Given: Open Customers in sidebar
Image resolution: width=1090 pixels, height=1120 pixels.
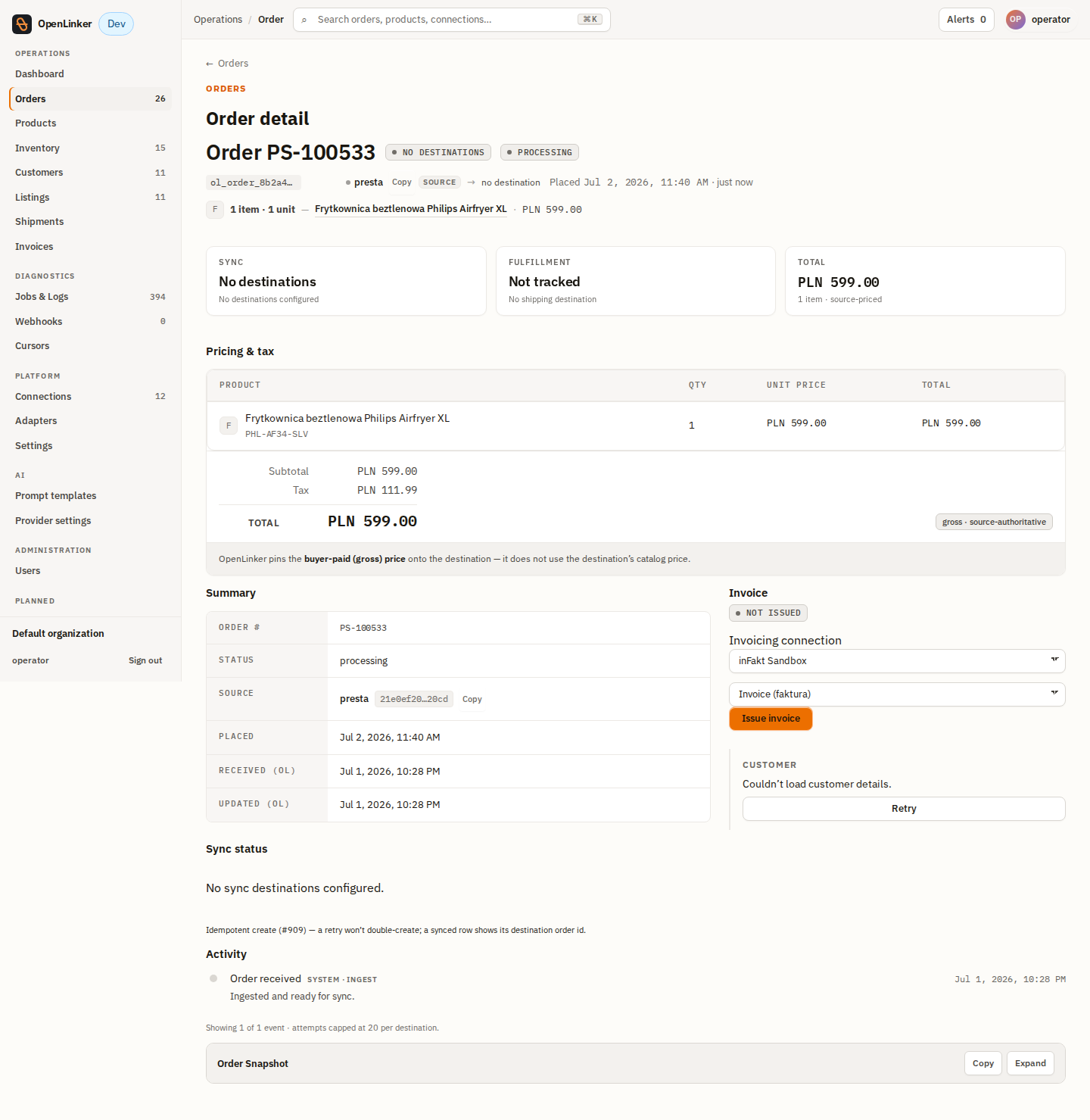Looking at the screenshot, I should pyautogui.click(x=90, y=173).
